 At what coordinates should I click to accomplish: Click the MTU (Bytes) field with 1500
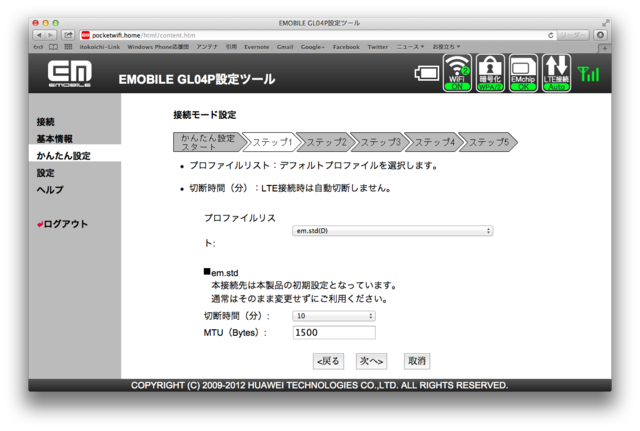tap(334, 333)
